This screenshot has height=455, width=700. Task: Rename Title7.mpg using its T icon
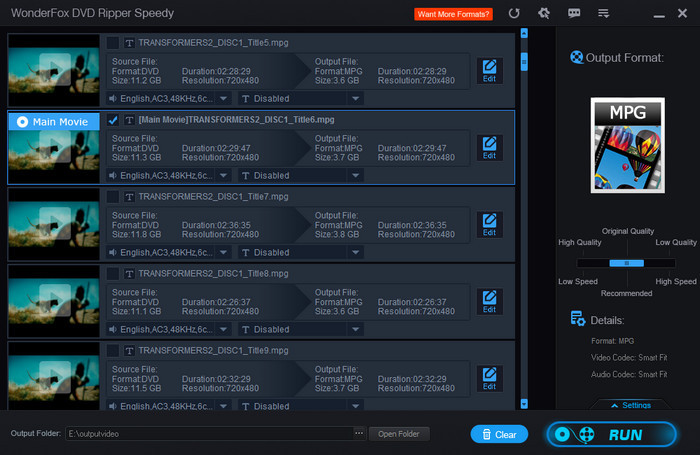coord(129,197)
